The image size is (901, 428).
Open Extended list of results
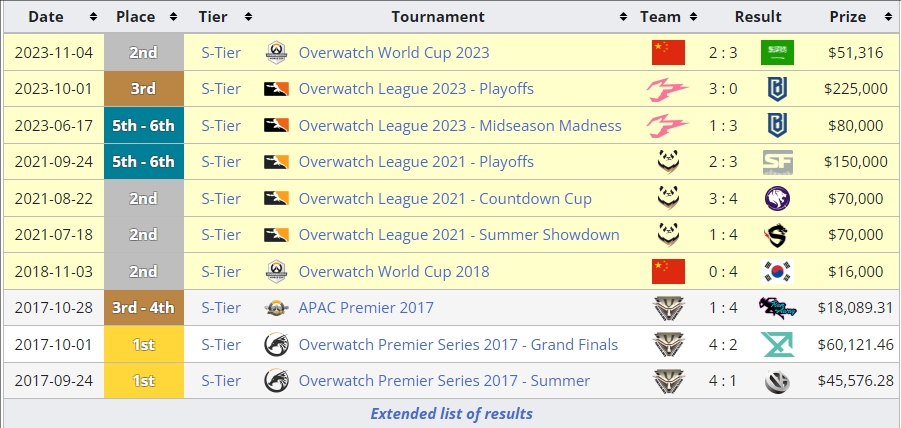pyautogui.click(x=451, y=414)
